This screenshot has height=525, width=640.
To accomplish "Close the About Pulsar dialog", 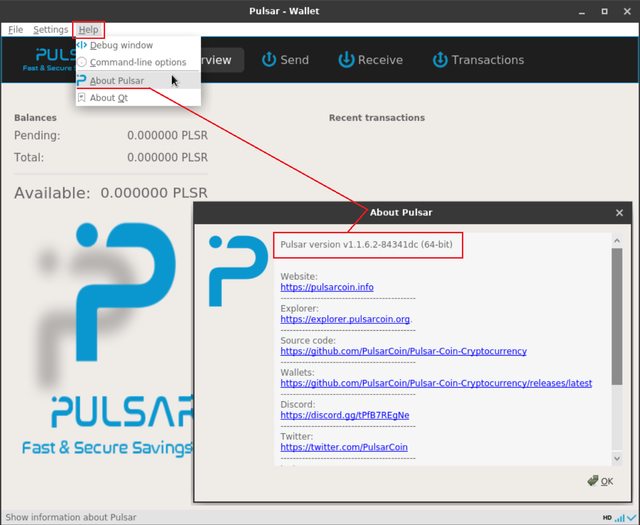I will pyautogui.click(x=619, y=213).
